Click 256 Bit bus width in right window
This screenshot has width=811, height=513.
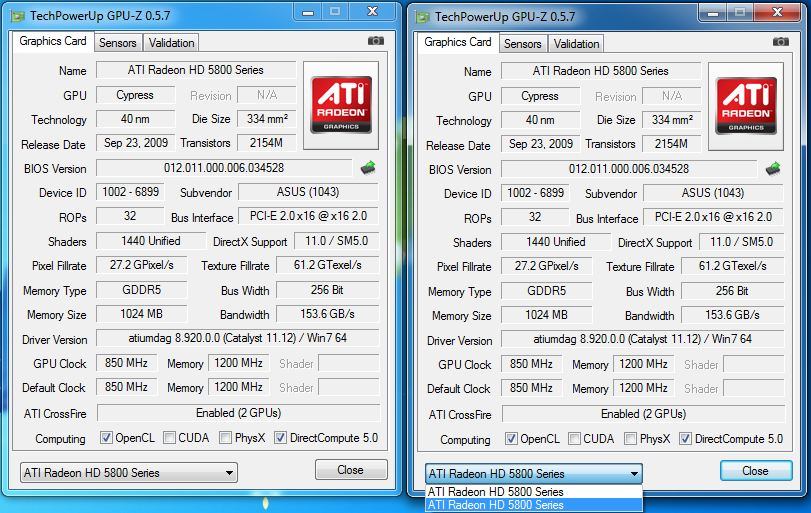[x=732, y=291]
